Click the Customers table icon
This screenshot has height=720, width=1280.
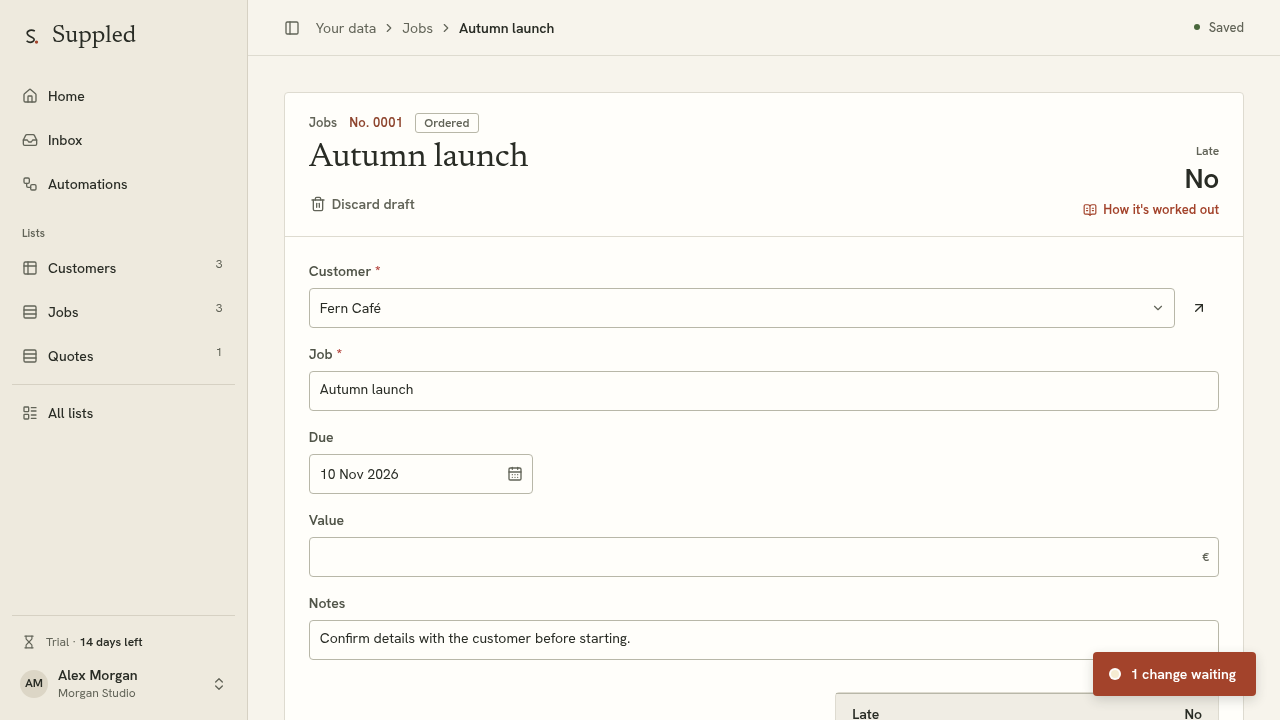pos(30,268)
